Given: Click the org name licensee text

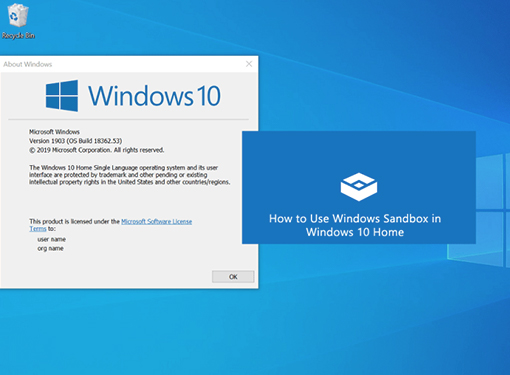Looking at the screenshot, I should click(x=50, y=248).
